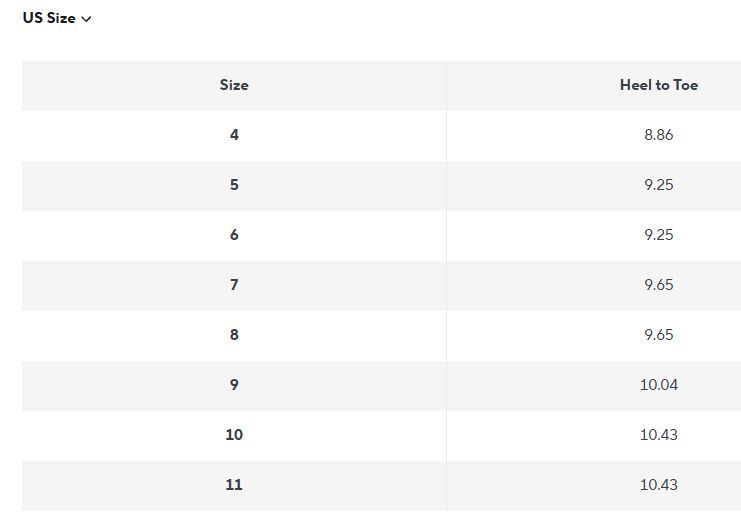Select size 8 in the table

[x=234, y=335]
